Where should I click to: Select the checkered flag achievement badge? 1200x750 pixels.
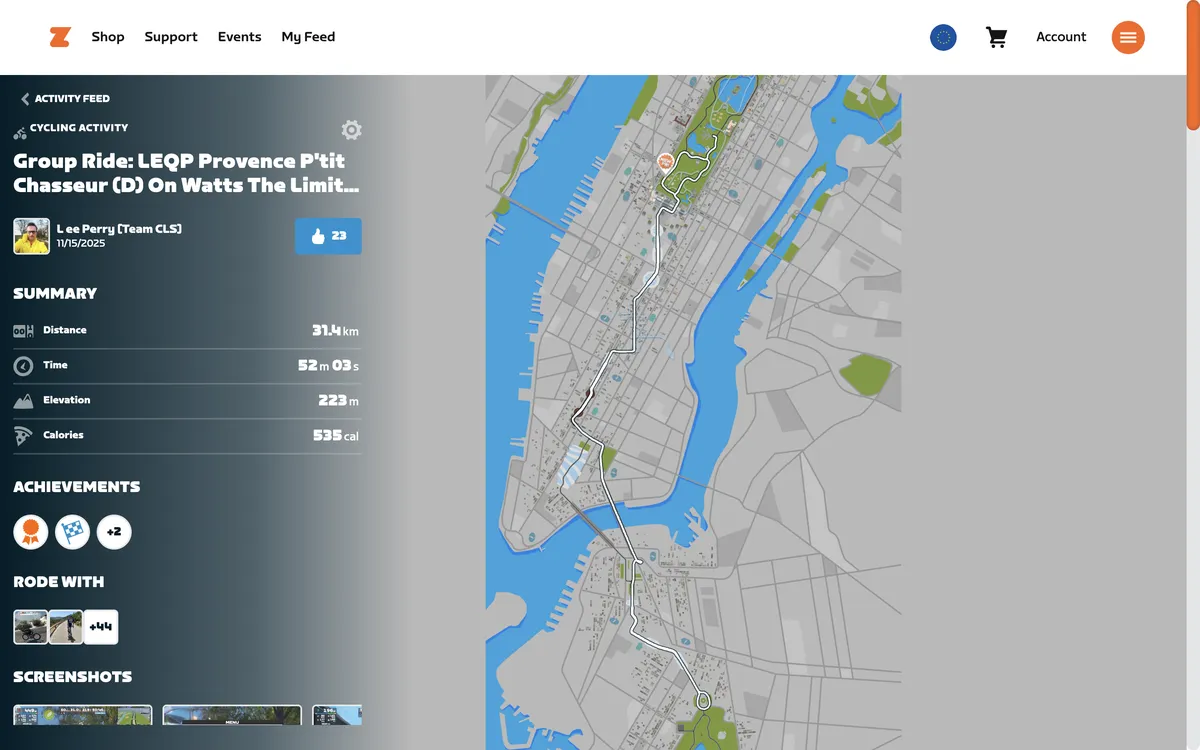point(72,532)
